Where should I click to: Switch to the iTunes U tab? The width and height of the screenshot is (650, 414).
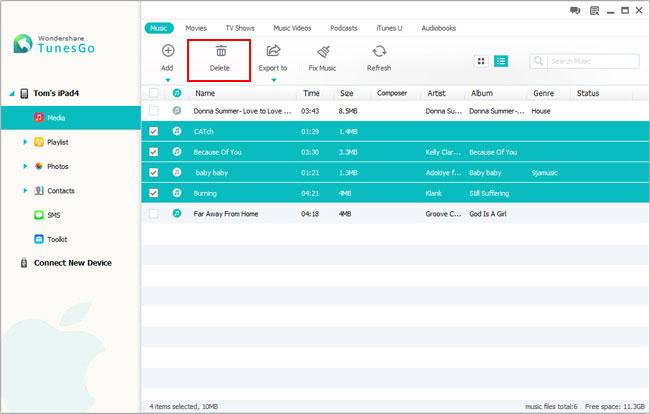click(389, 28)
